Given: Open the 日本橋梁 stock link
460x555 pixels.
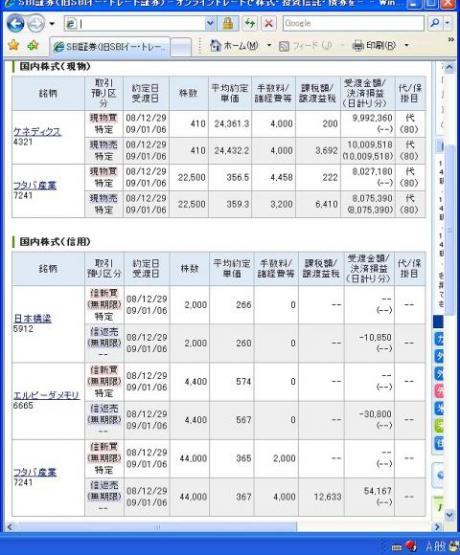Looking at the screenshot, I should point(32,319).
